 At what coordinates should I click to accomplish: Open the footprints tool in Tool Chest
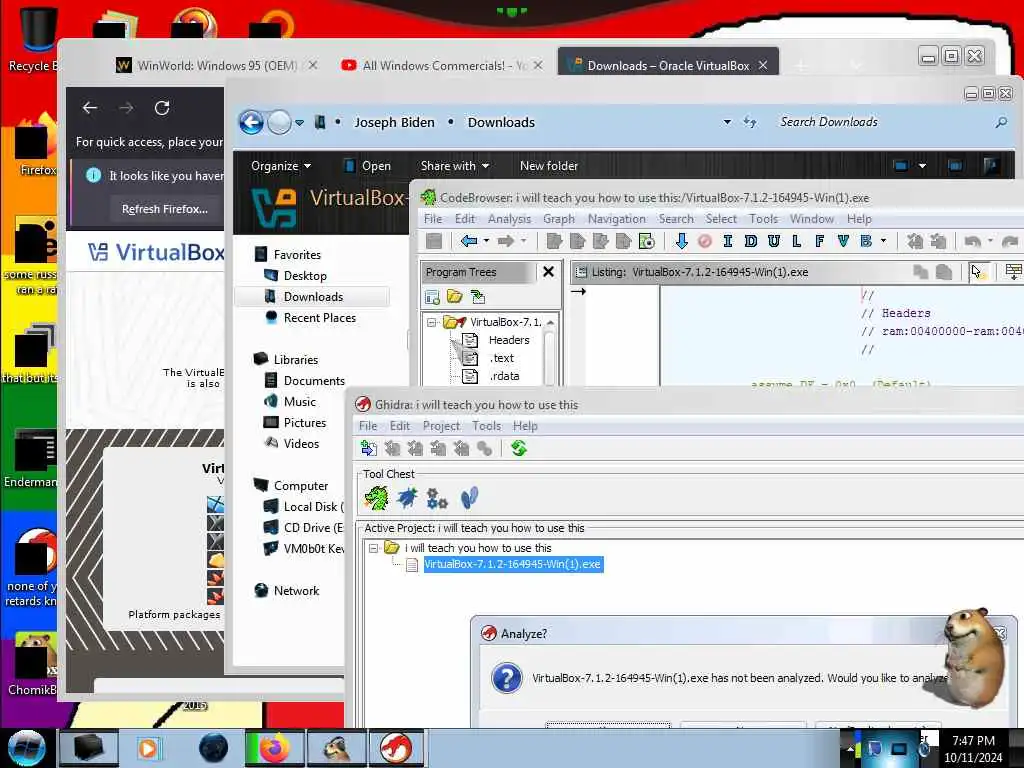469,498
